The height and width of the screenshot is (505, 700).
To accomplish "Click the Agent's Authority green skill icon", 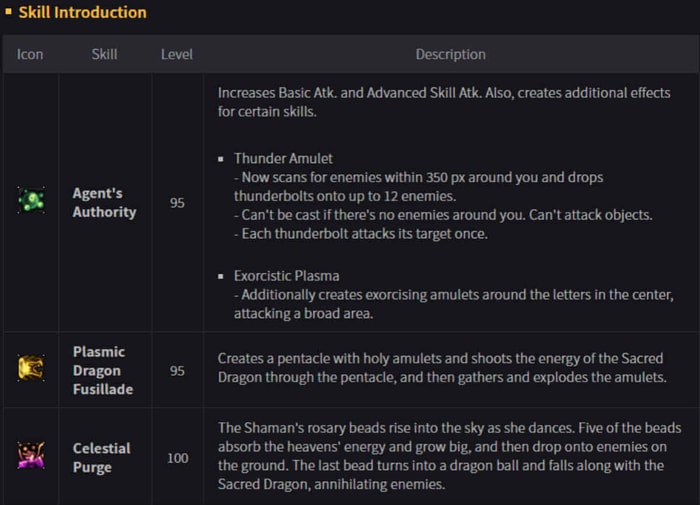I will tap(31, 200).
